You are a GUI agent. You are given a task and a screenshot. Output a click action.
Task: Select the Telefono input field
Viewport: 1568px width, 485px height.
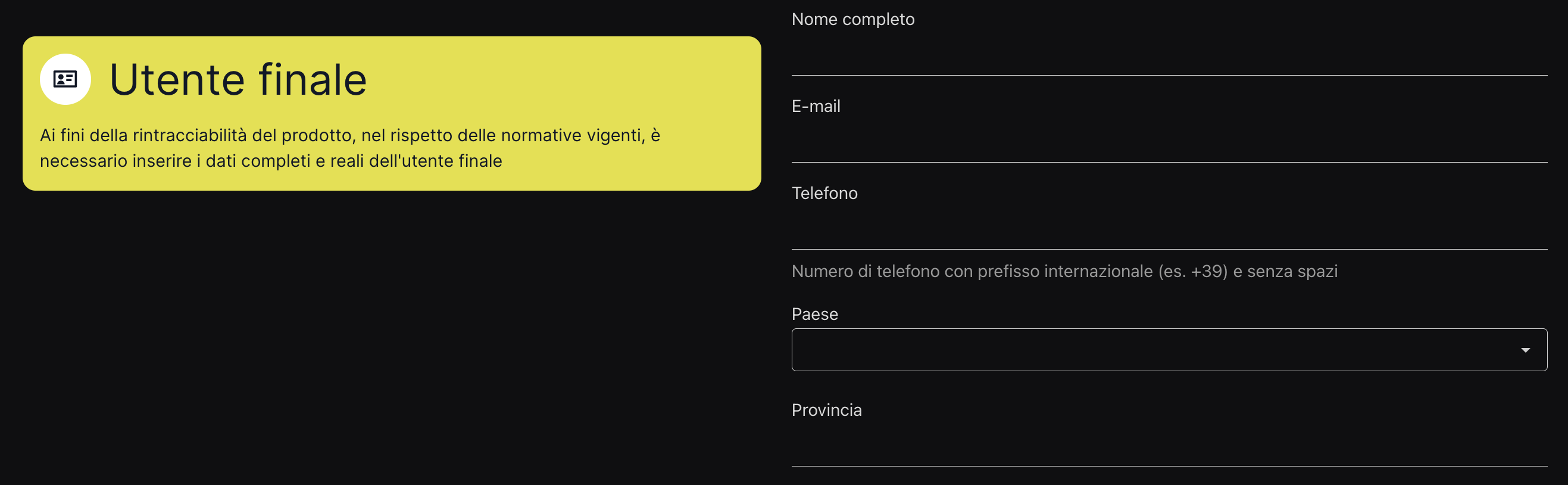[1169, 229]
